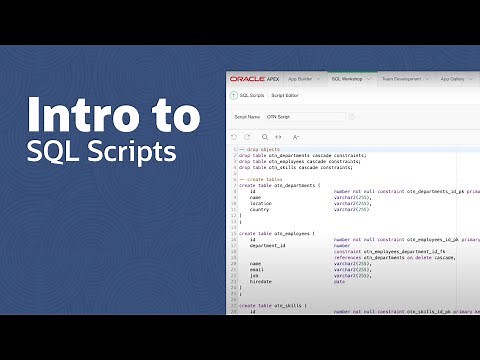Viewport: 480px width, 360px height.
Task: Expand the SQL Workshop dropdown chevron
Action: (368, 79)
